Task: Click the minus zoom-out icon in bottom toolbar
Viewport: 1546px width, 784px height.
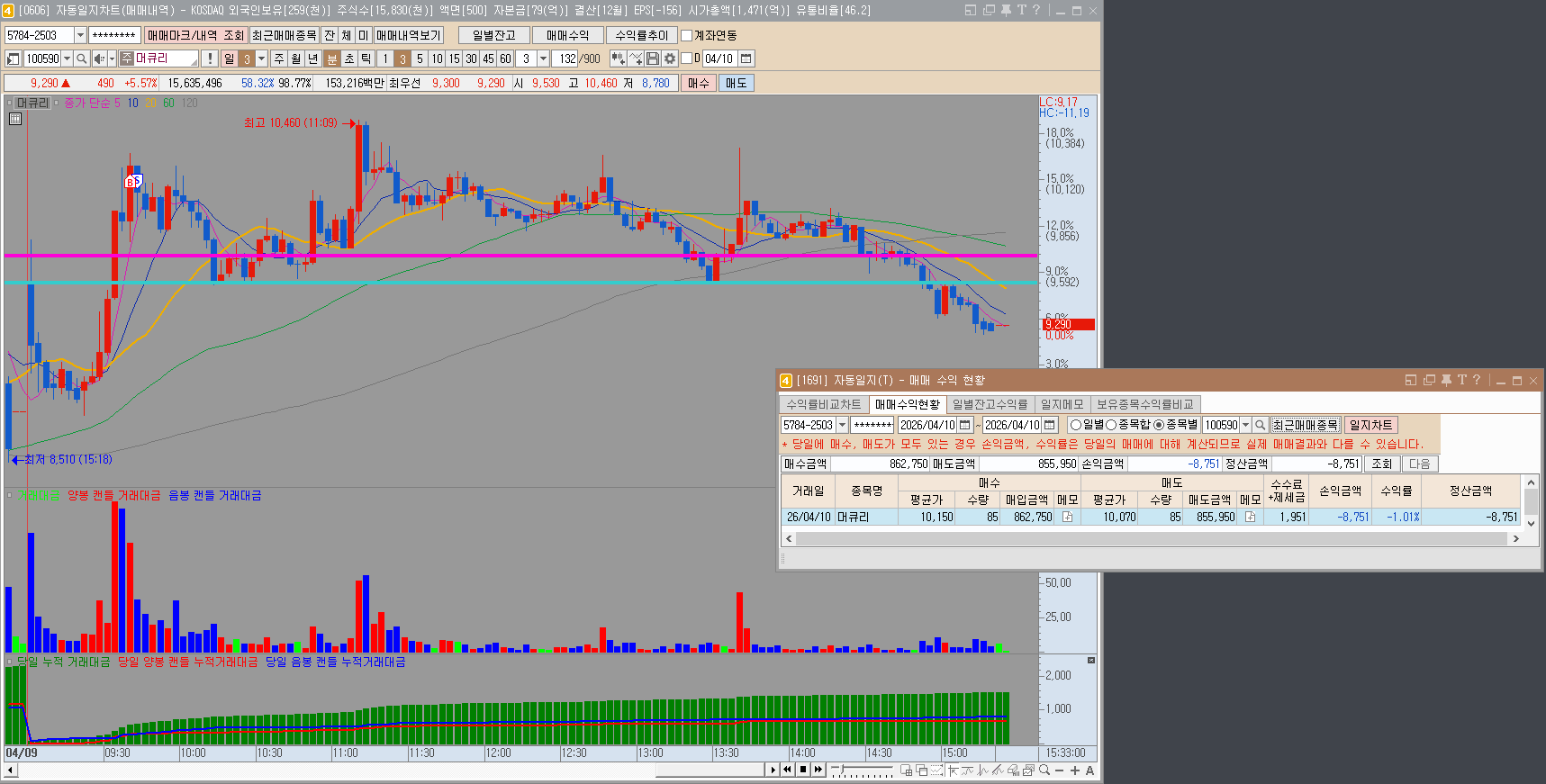Action: click(x=1060, y=770)
